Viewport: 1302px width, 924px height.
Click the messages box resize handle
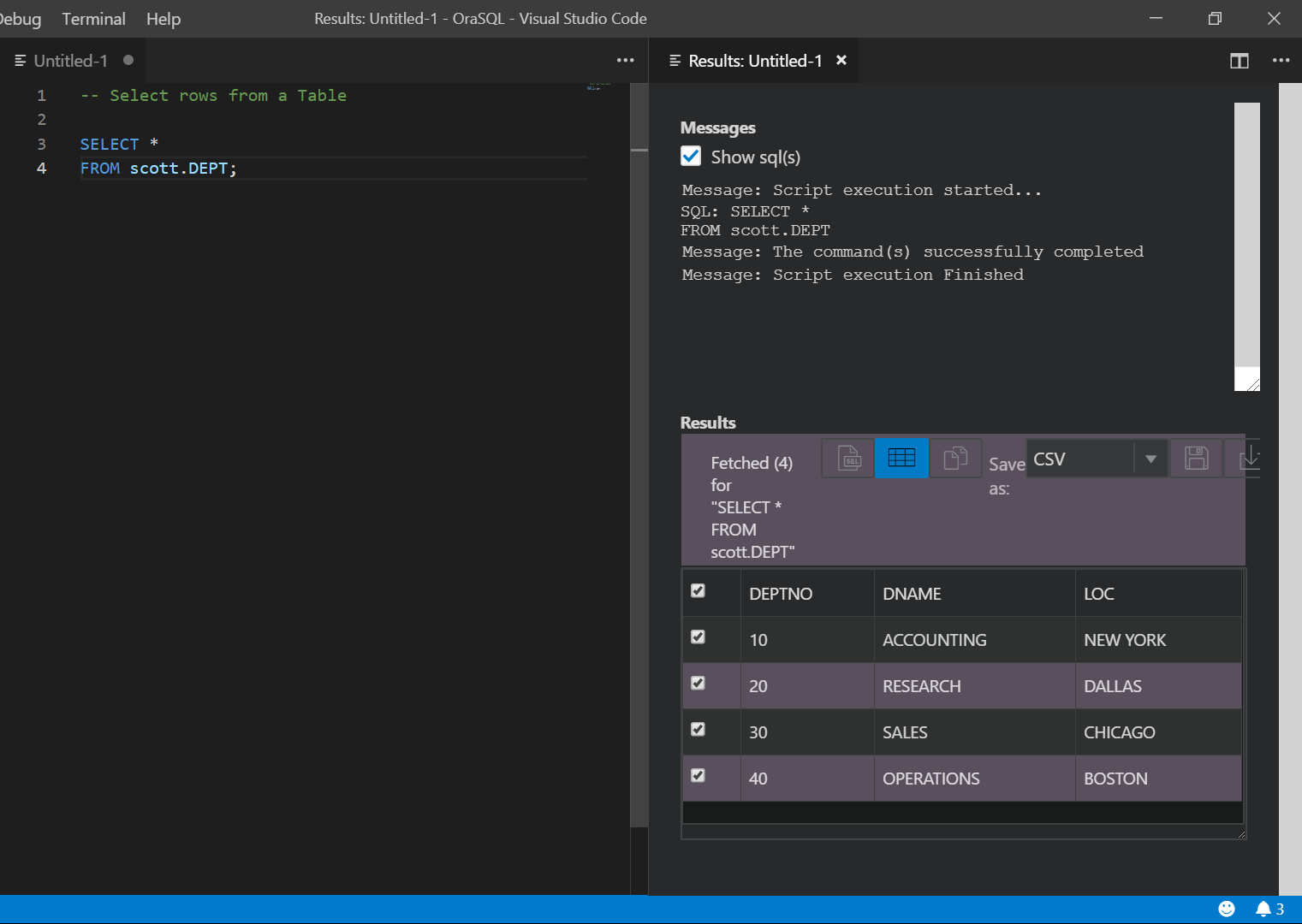(x=1253, y=384)
